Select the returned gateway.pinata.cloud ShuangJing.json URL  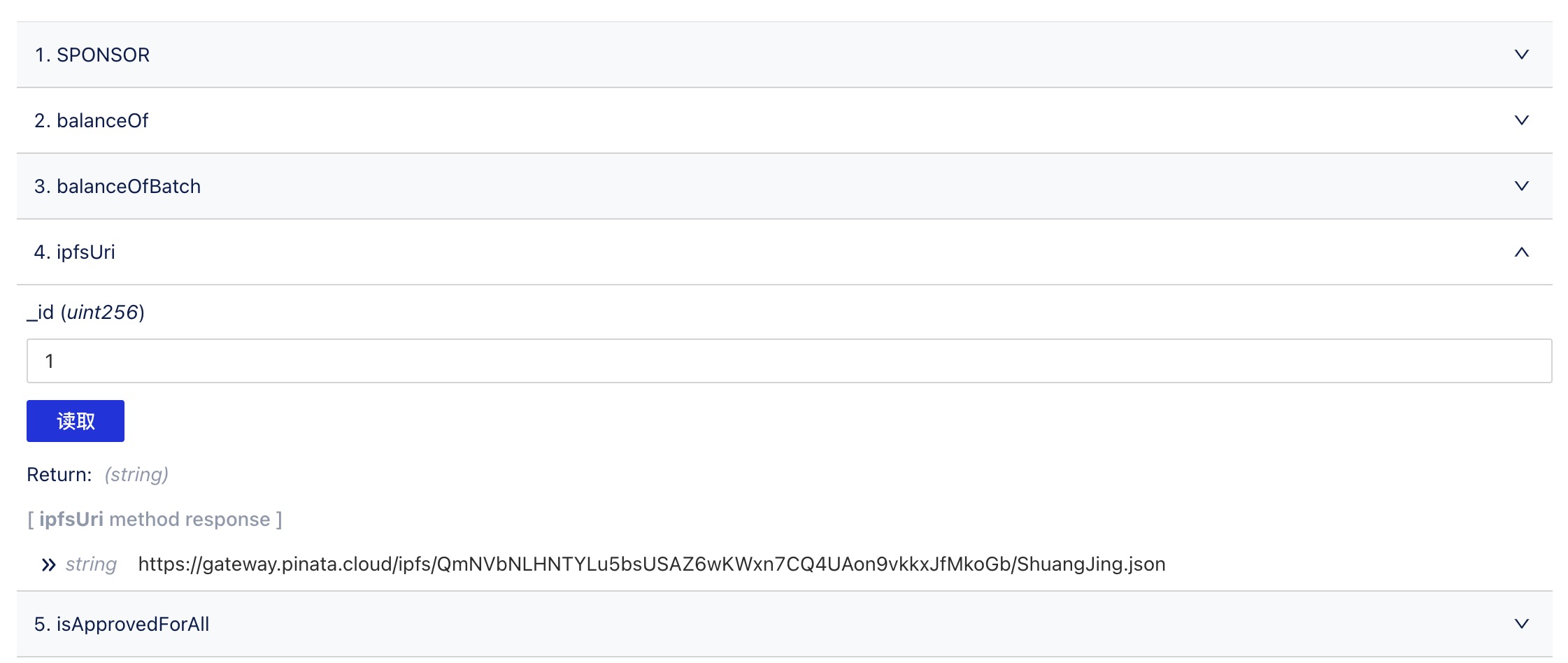(x=652, y=564)
